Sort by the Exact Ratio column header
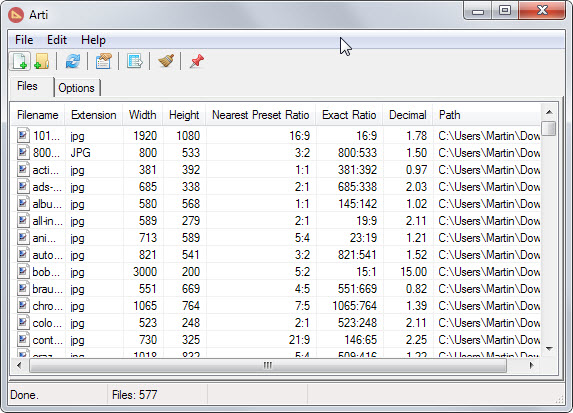Image resolution: width=573 pixels, height=413 pixels. pyautogui.click(x=349, y=115)
